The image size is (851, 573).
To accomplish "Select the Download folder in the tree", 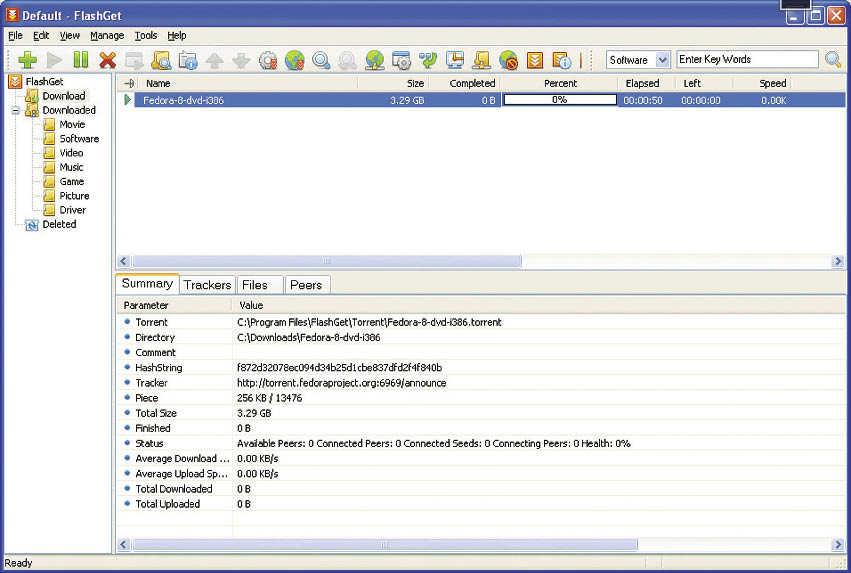I will tap(64, 96).
